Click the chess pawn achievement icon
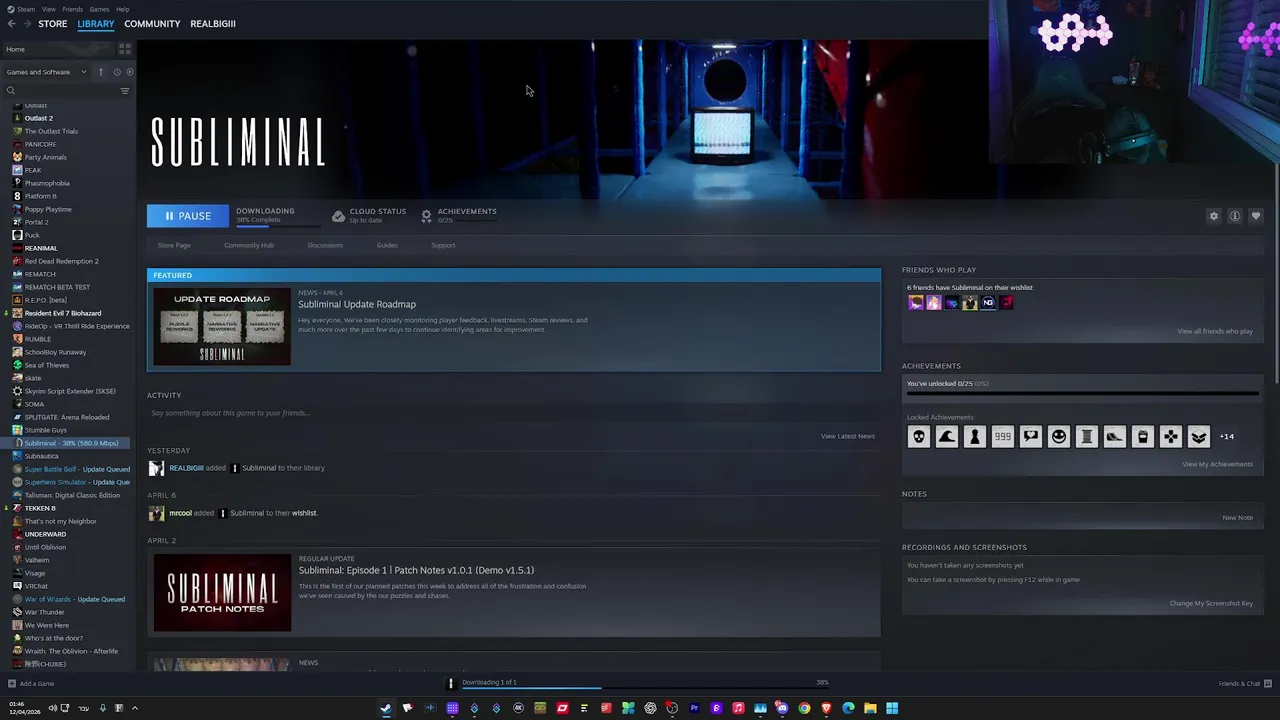This screenshot has height=720, width=1280. coord(975,436)
